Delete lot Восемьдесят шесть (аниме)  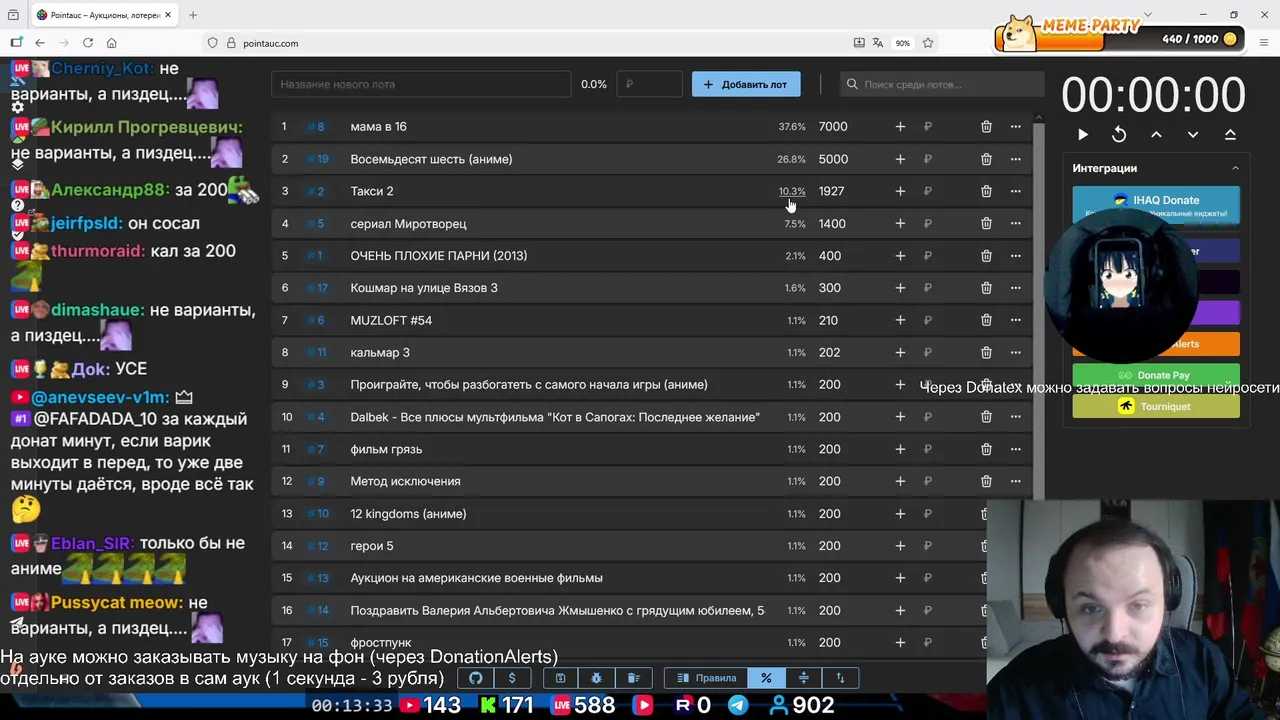(x=986, y=159)
